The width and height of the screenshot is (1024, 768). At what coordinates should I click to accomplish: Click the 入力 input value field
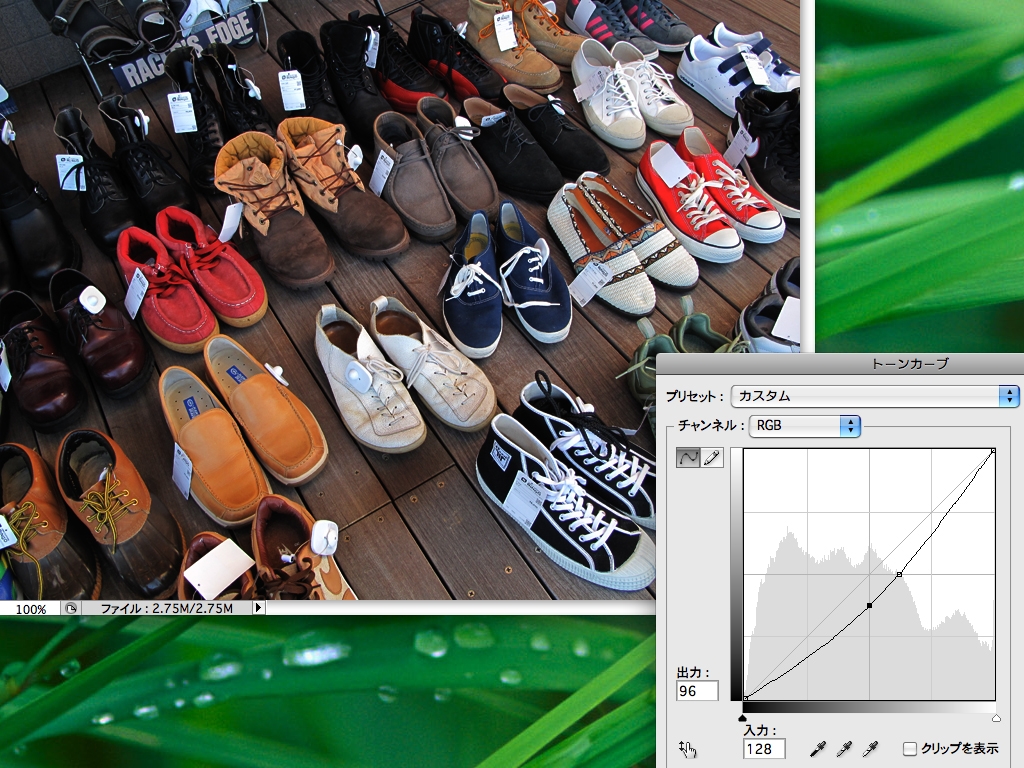pos(764,749)
